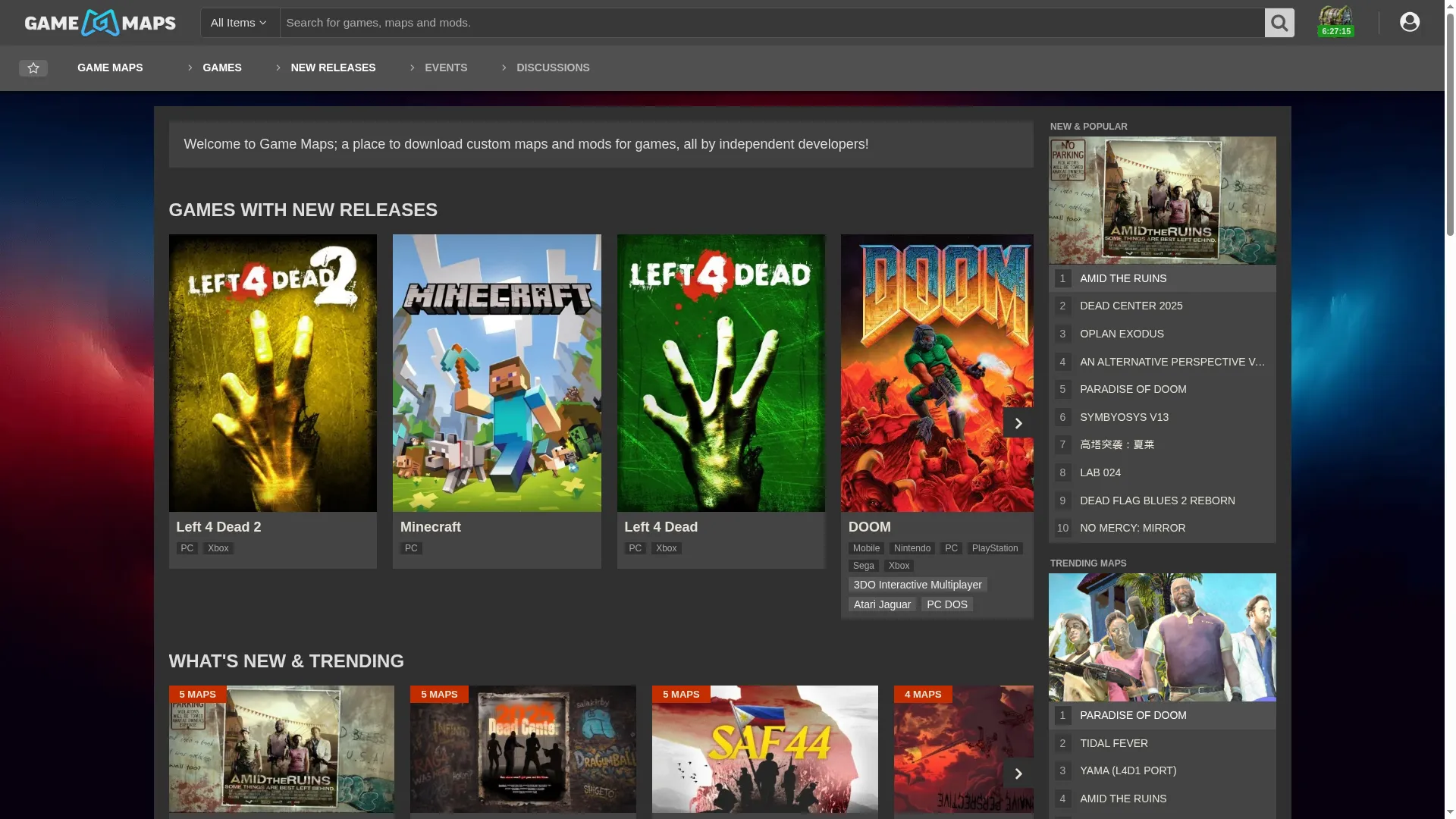This screenshot has width=1456, height=819.
Task: Open the GAME MAPS menu item
Action: (110, 67)
